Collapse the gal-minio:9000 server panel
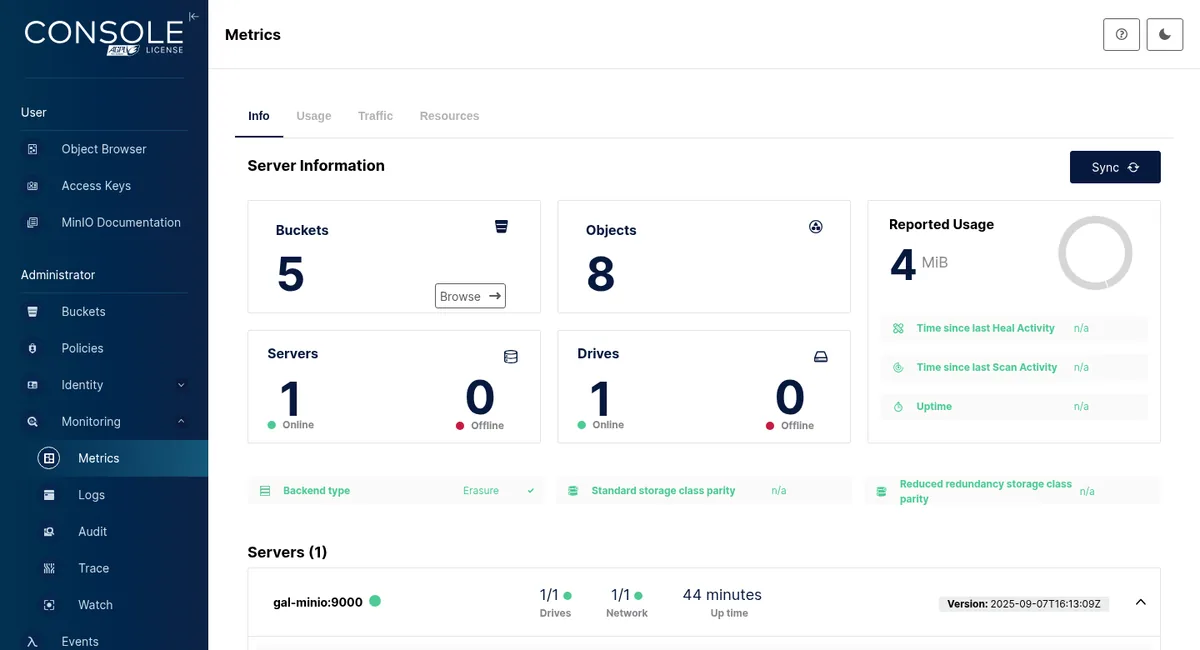 (x=1140, y=602)
